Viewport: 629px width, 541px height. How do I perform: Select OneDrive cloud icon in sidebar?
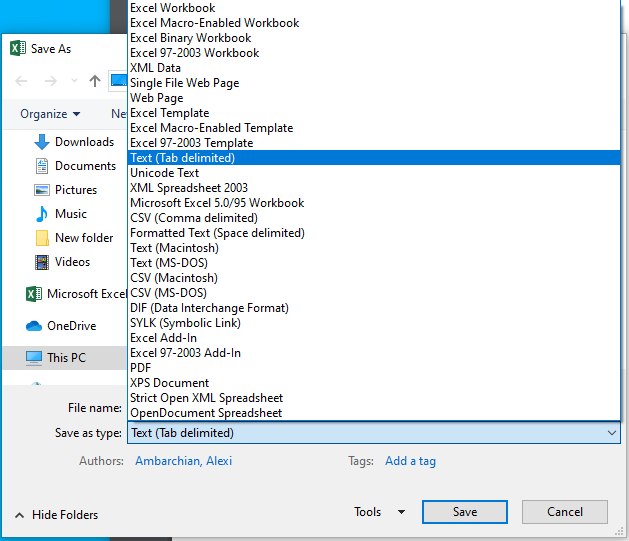(34, 326)
